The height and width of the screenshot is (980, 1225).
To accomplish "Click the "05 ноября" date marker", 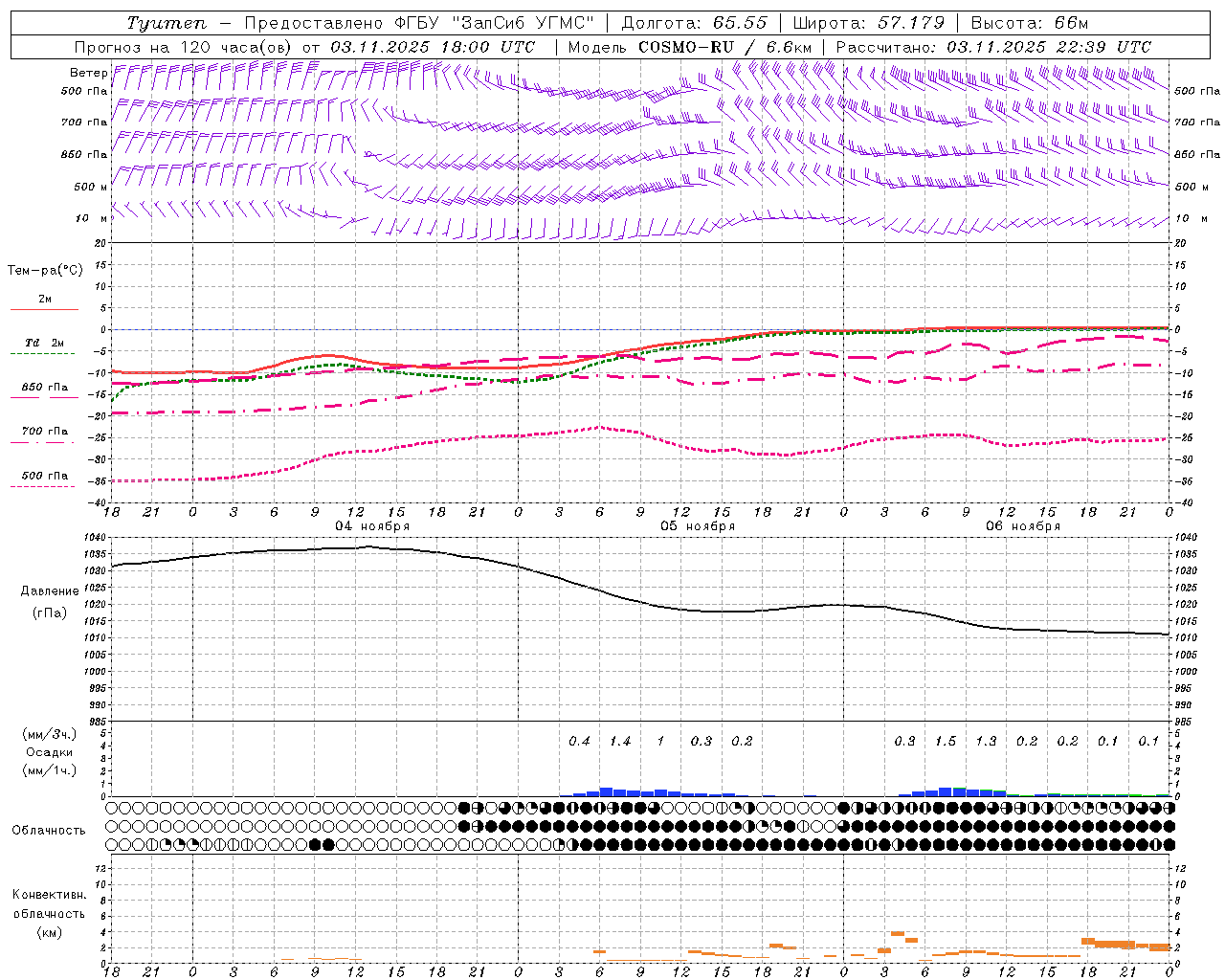I will pos(698,526).
